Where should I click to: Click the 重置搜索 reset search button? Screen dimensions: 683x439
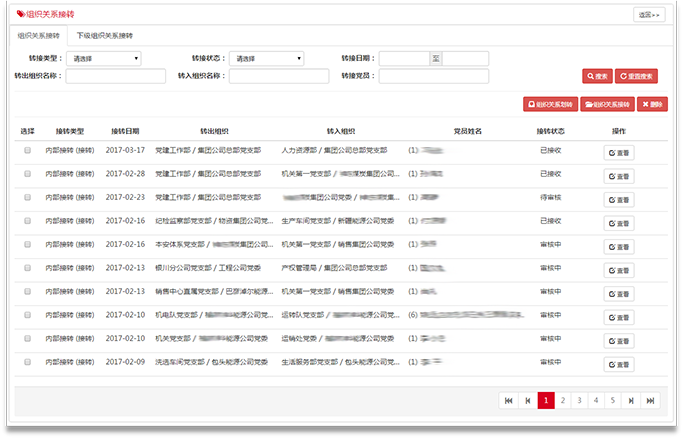pos(636,76)
